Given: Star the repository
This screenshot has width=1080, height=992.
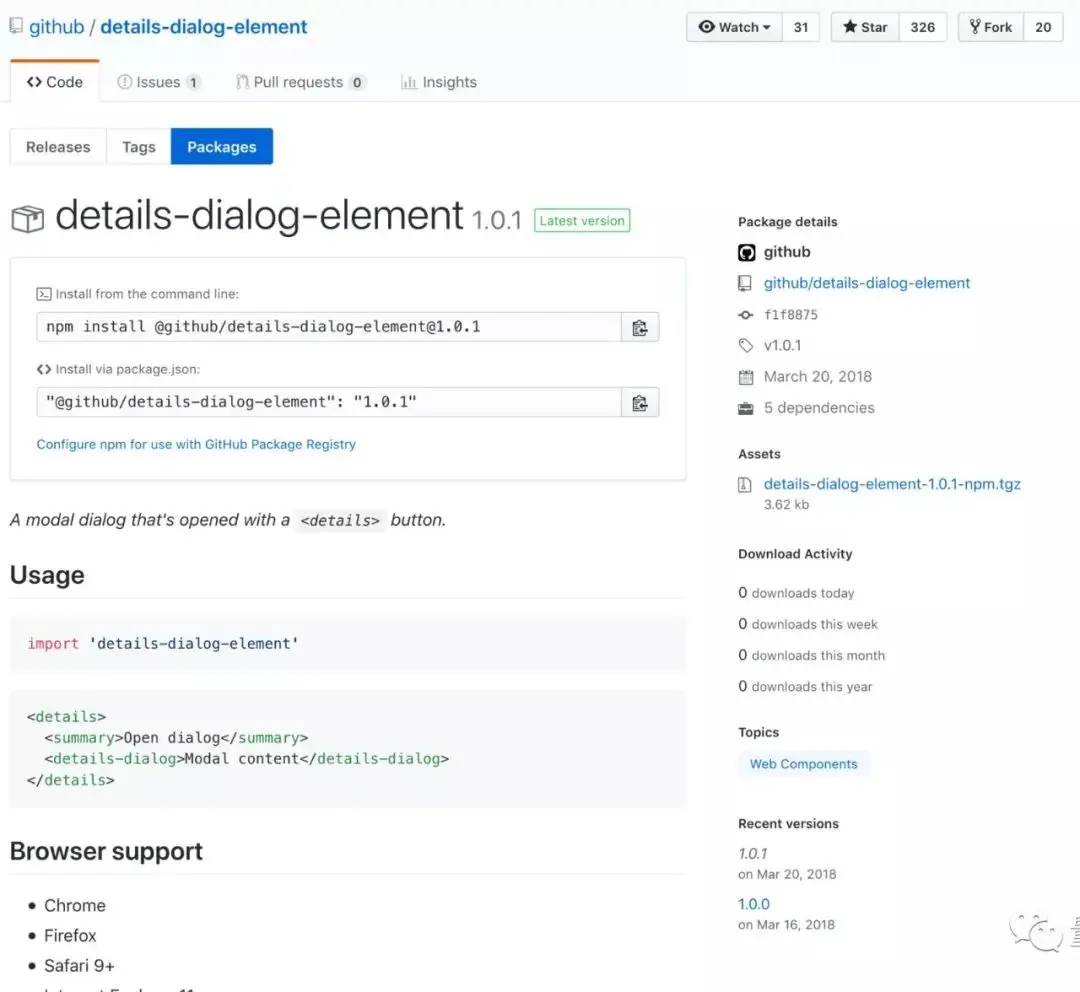Looking at the screenshot, I should tap(865, 27).
